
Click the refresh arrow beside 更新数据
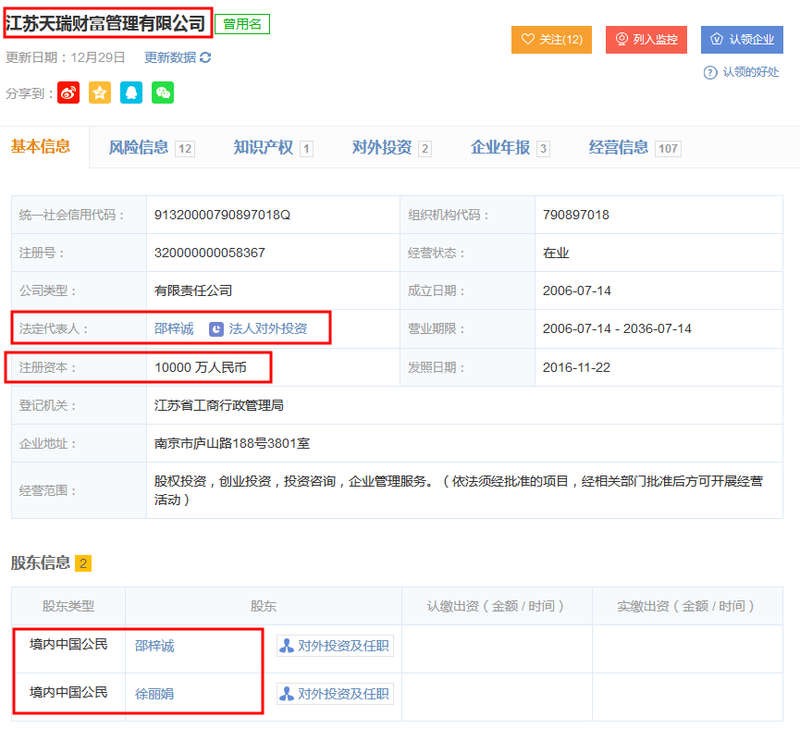click(x=206, y=57)
